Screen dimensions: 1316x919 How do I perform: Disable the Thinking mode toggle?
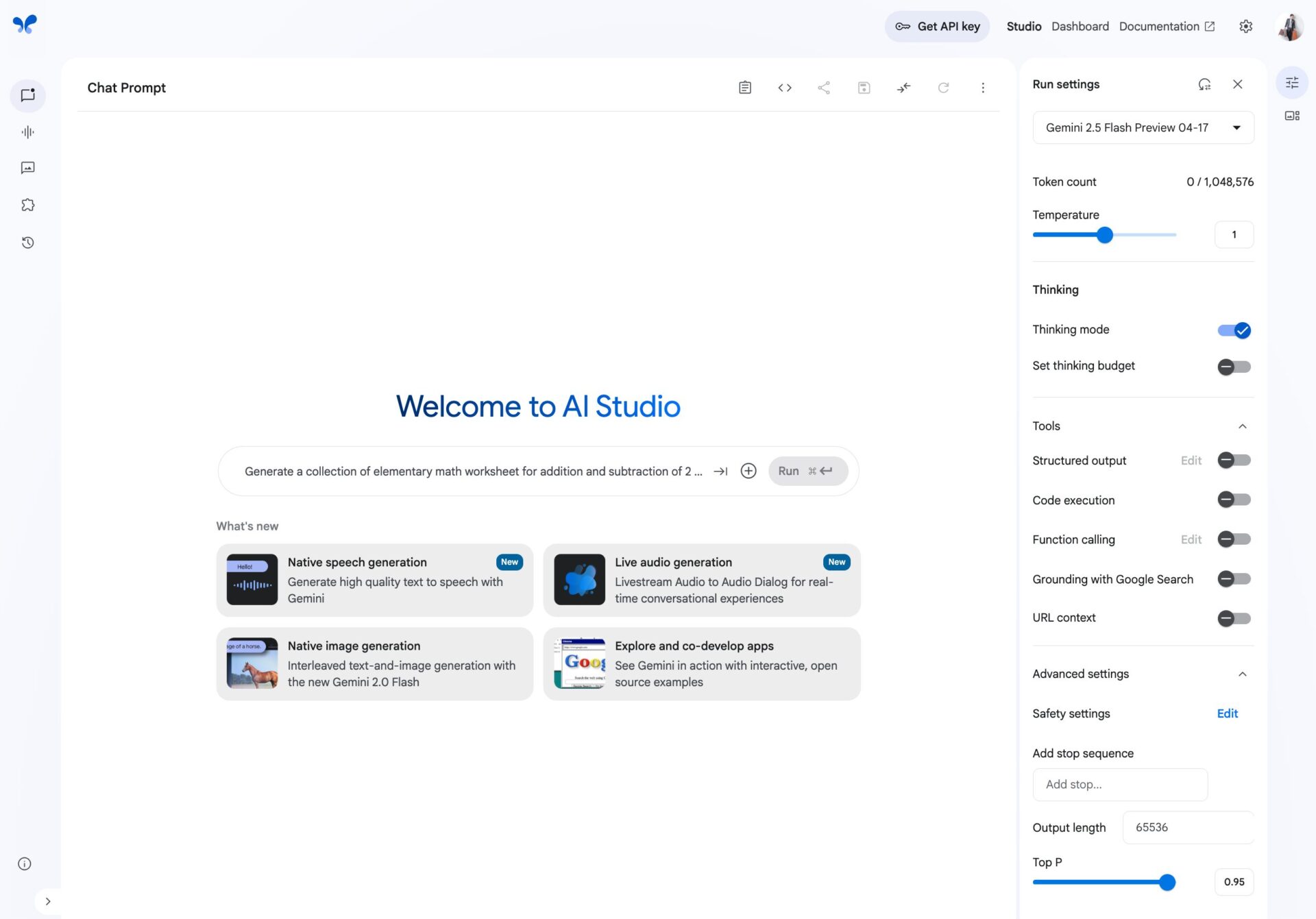[1234, 330]
